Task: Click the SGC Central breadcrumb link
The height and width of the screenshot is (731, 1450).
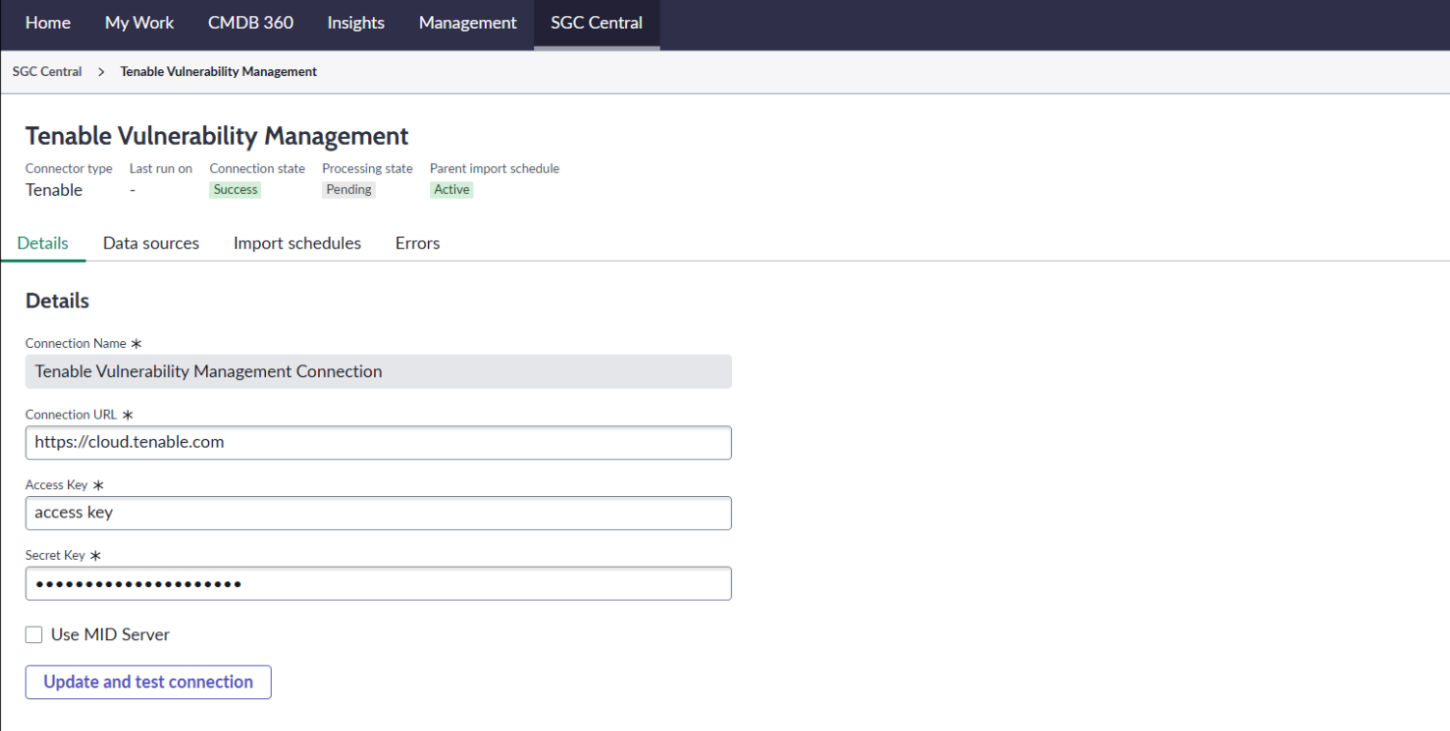Action: (47, 72)
